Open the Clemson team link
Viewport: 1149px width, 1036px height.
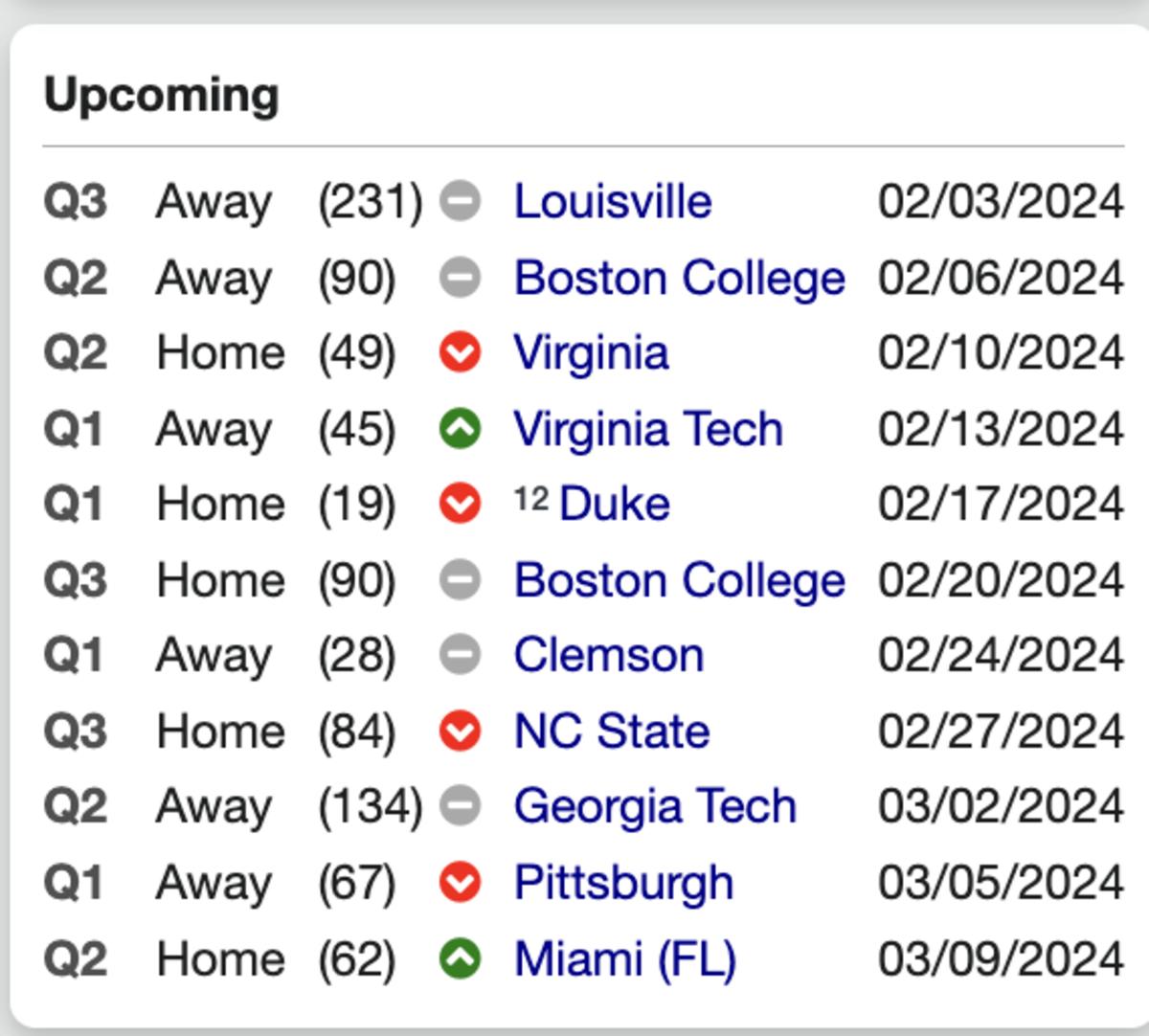[x=609, y=656]
